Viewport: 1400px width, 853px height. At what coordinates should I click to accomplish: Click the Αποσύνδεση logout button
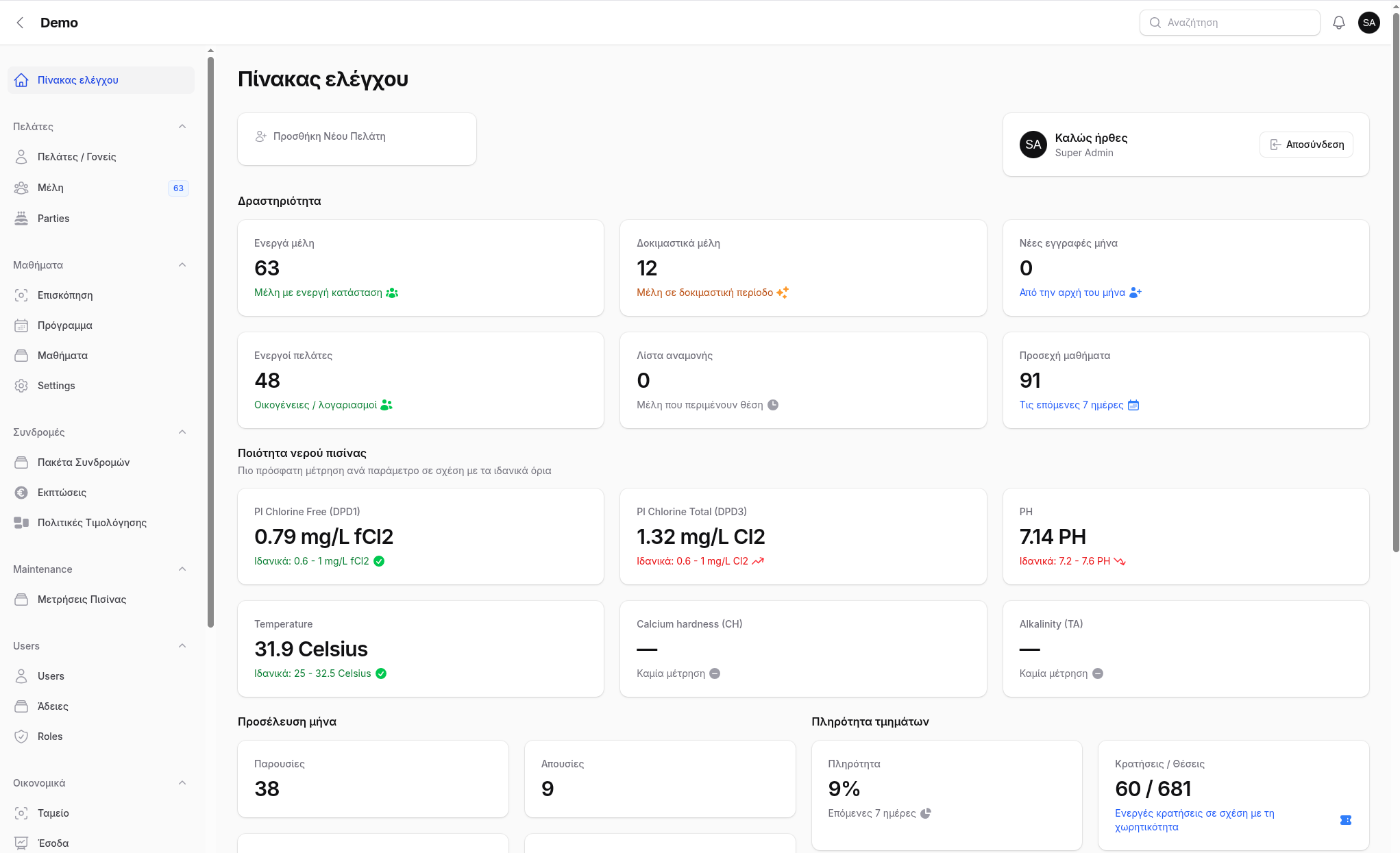tap(1306, 145)
